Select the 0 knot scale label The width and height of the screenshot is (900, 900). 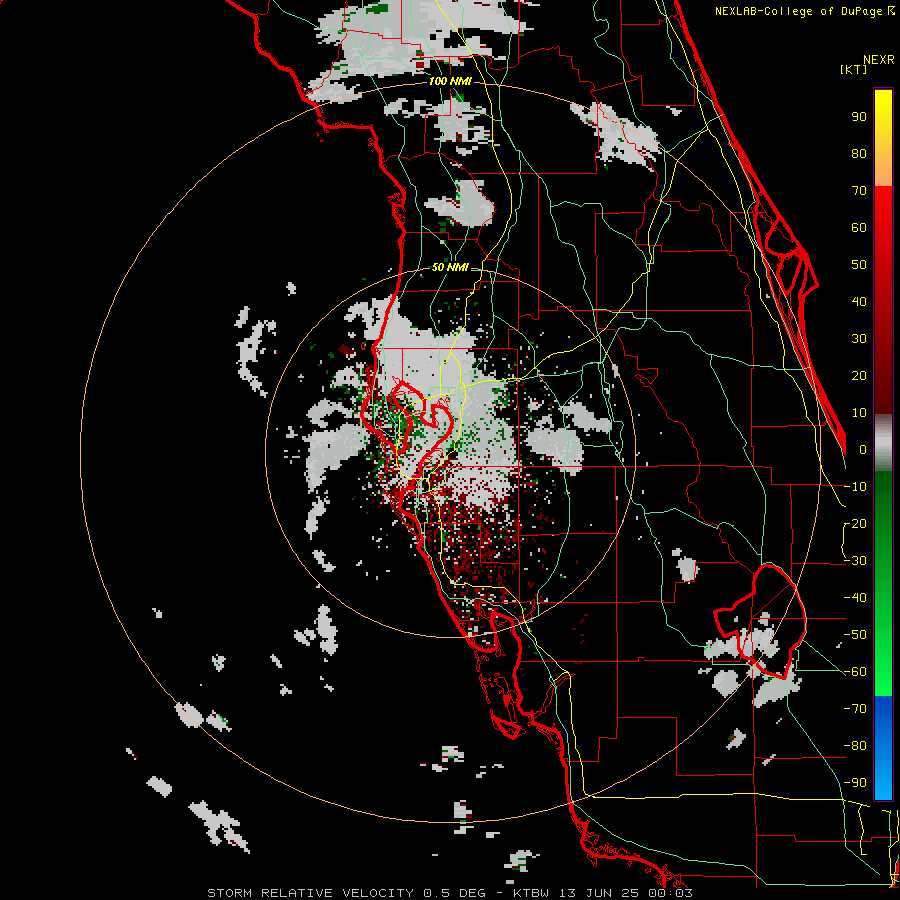[863, 450]
